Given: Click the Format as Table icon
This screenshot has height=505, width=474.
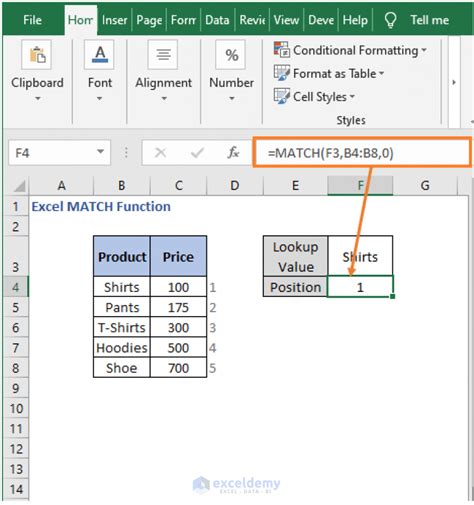Looking at the screenshot, I should [282, 73].
